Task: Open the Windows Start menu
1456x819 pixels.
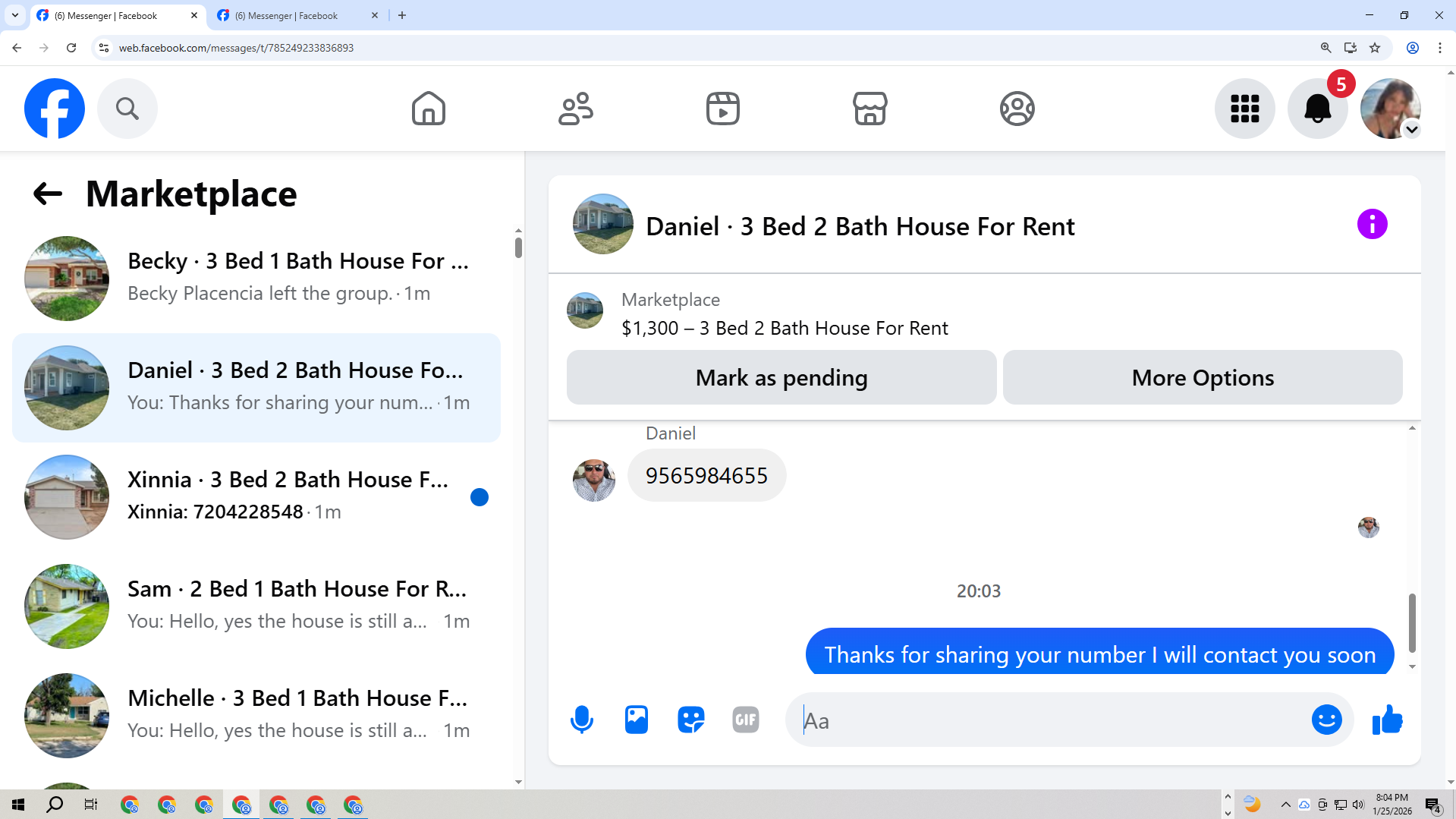Action: click(18, 805)
